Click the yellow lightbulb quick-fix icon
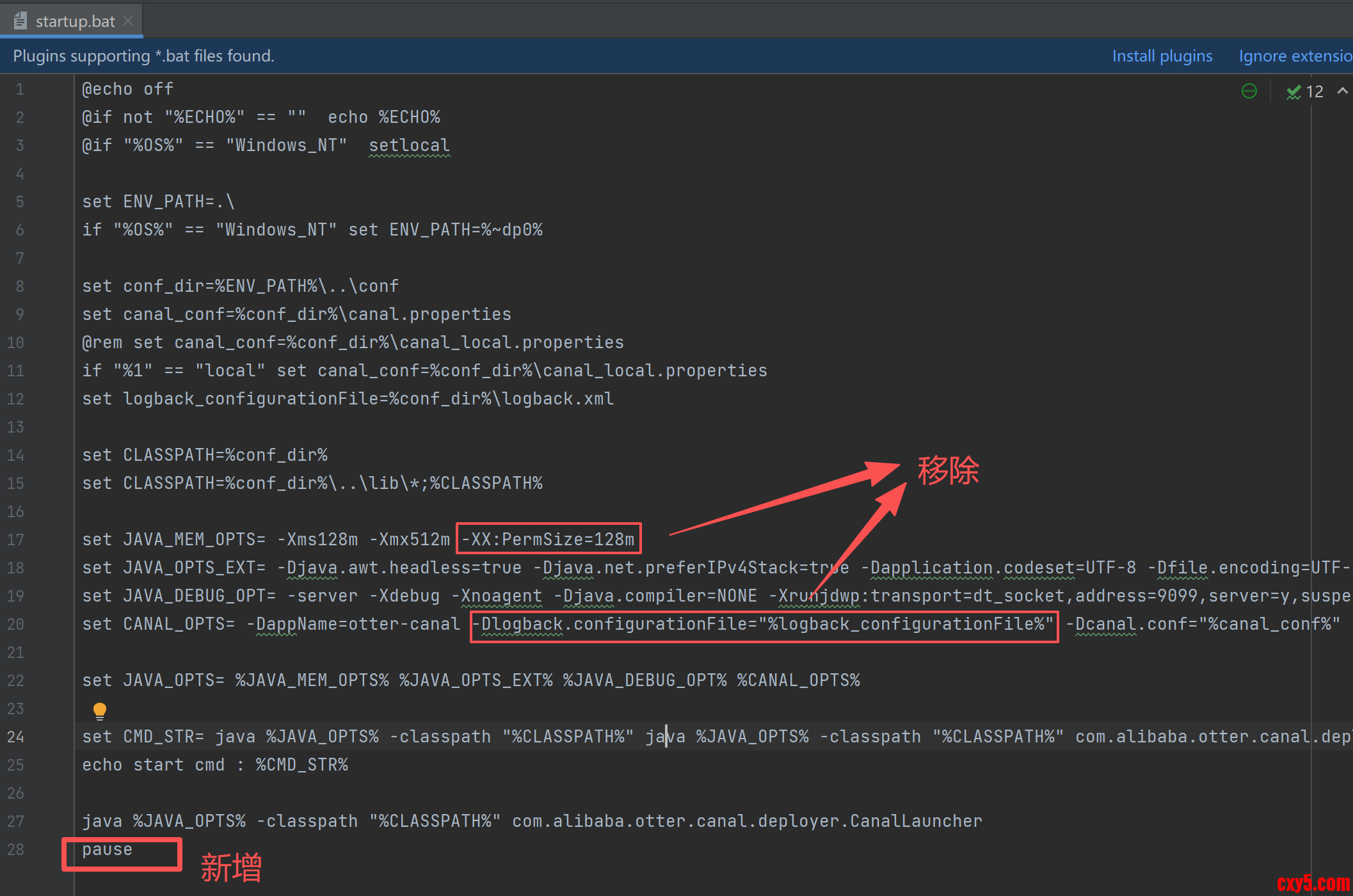1353x896 pixels. pyautogui.click(x=100, y=710)
